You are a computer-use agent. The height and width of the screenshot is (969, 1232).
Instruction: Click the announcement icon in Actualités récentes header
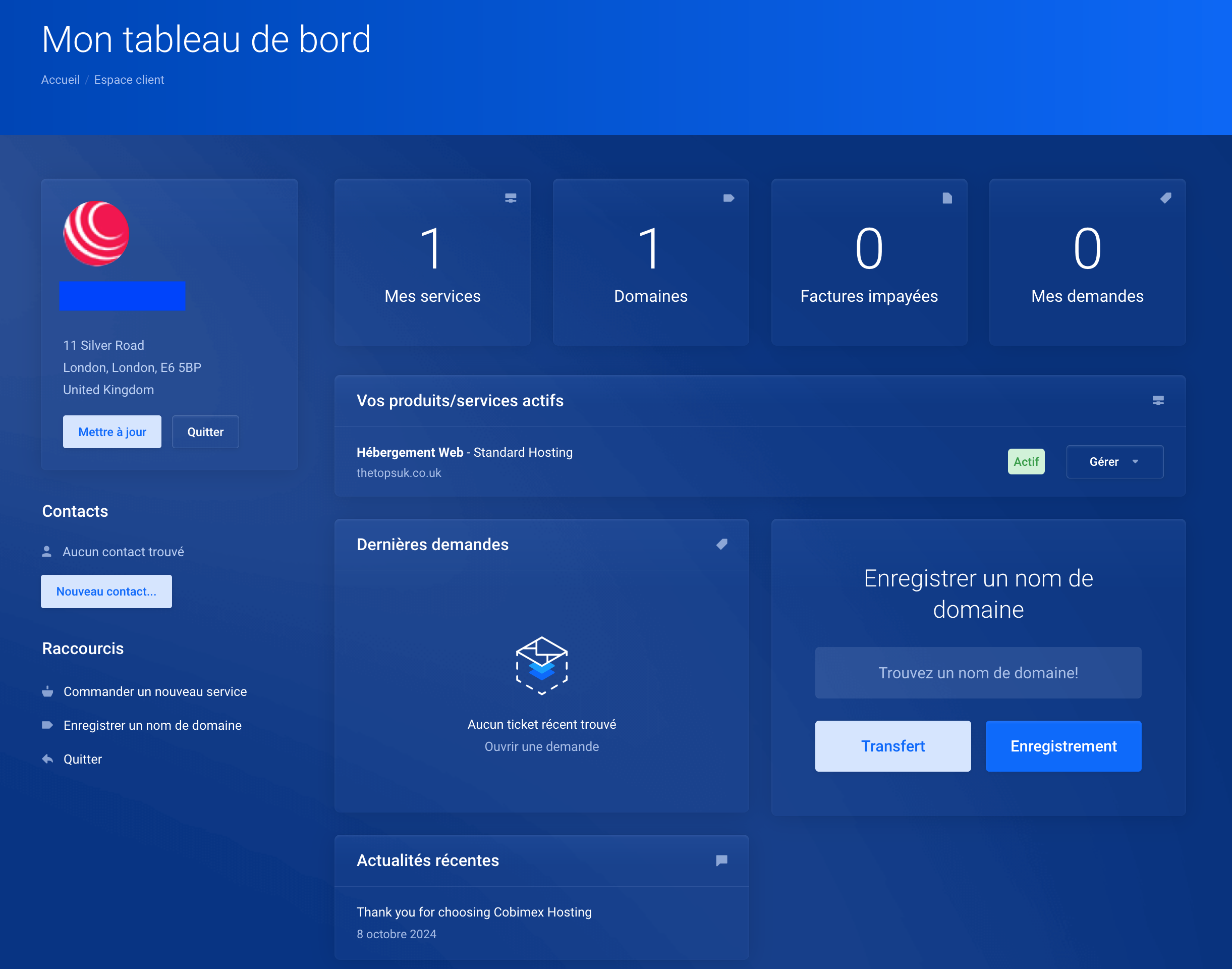coord(722,860)
